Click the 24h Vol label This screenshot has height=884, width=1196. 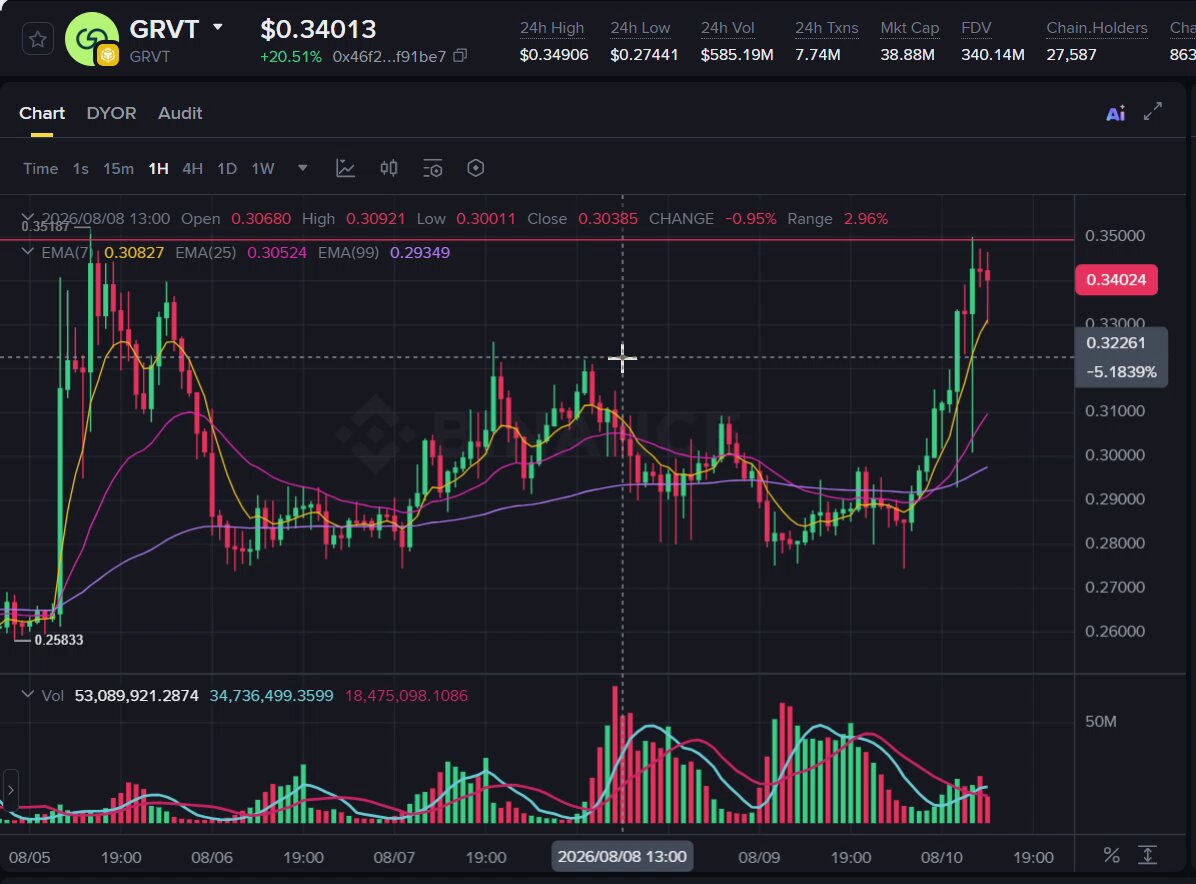(728, 28)
